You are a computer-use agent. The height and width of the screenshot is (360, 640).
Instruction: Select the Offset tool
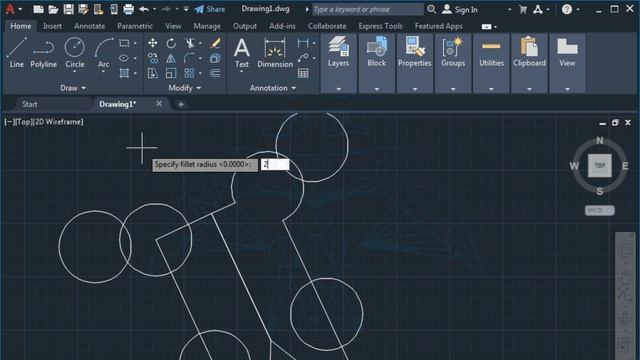215,73
